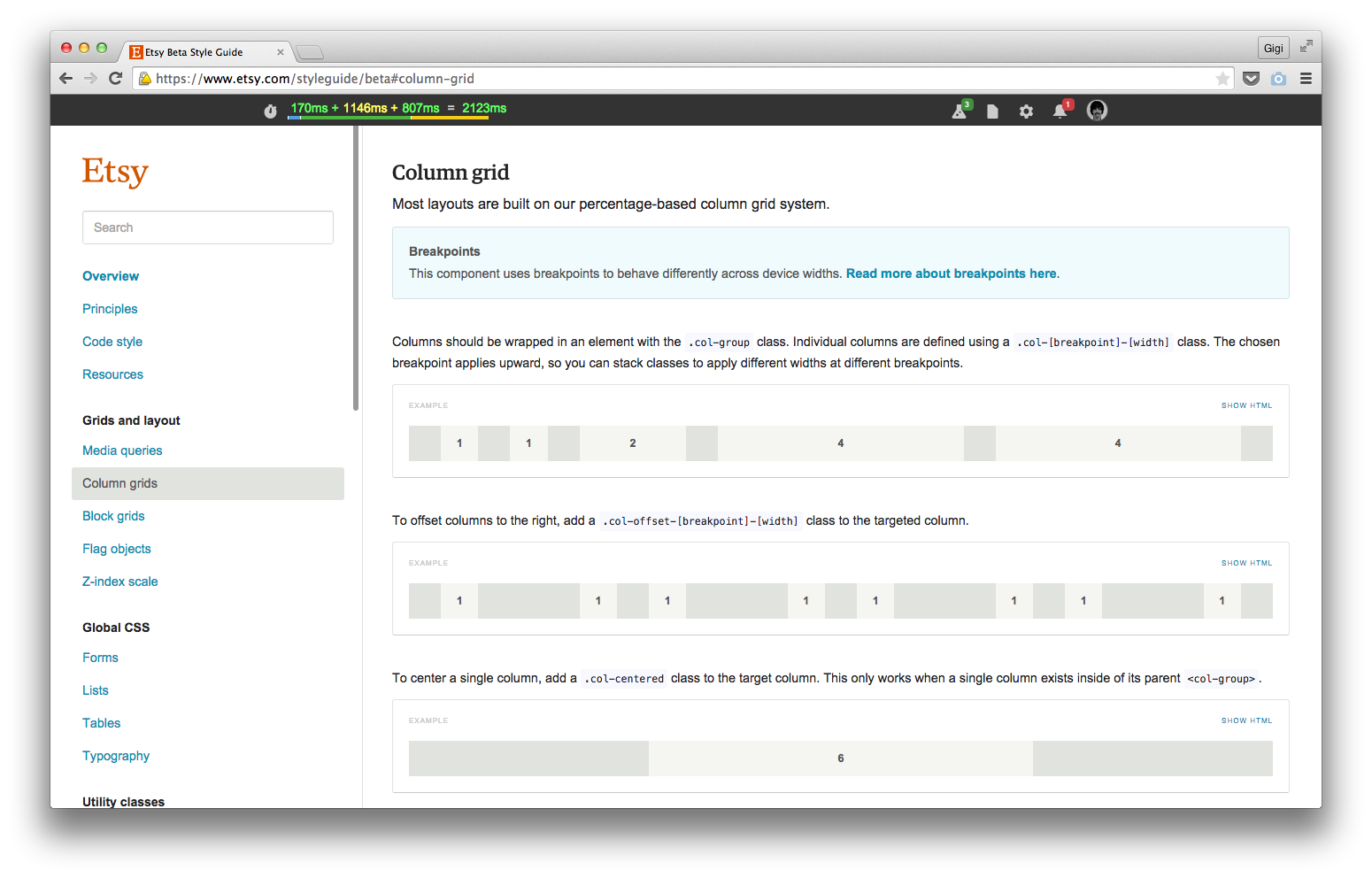Open the Typography section in the sidebar
The image size is (1372, 878).
(116, 756)
